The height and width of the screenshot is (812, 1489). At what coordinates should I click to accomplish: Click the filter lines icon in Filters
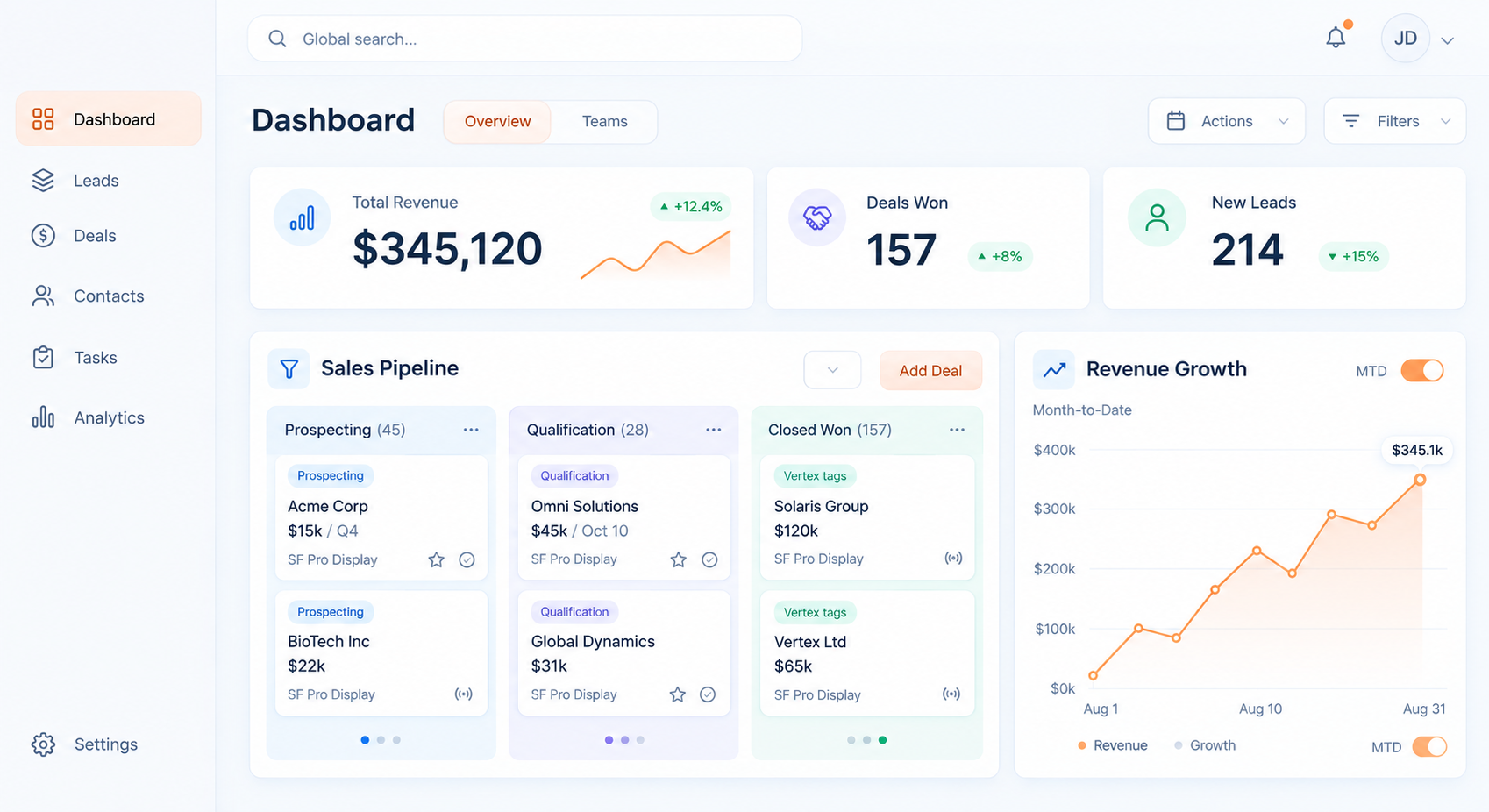(x=1351, y=121)
